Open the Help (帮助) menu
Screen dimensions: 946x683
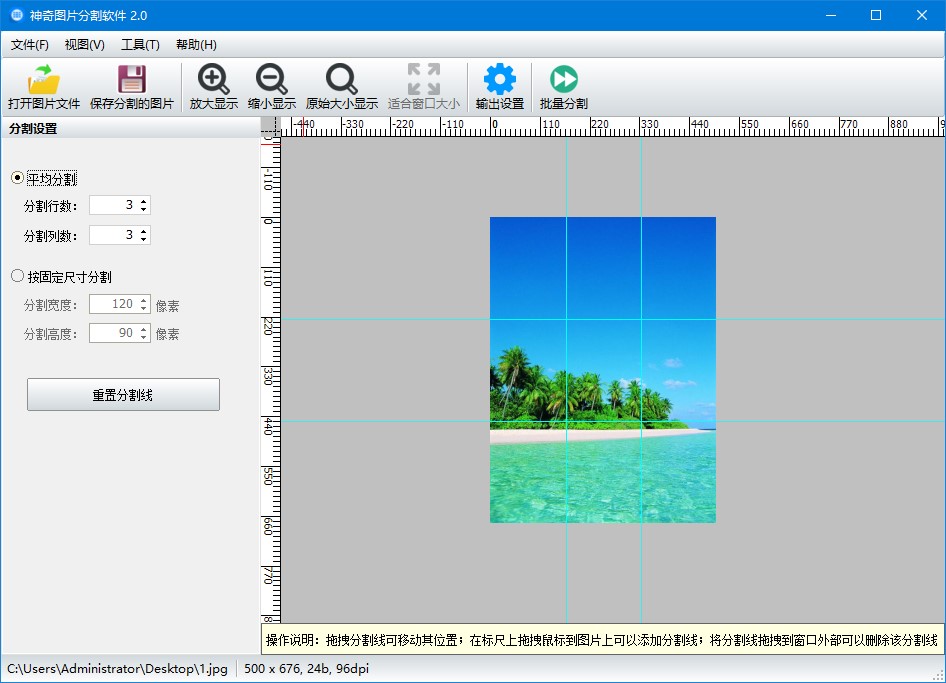pos(196,45)
